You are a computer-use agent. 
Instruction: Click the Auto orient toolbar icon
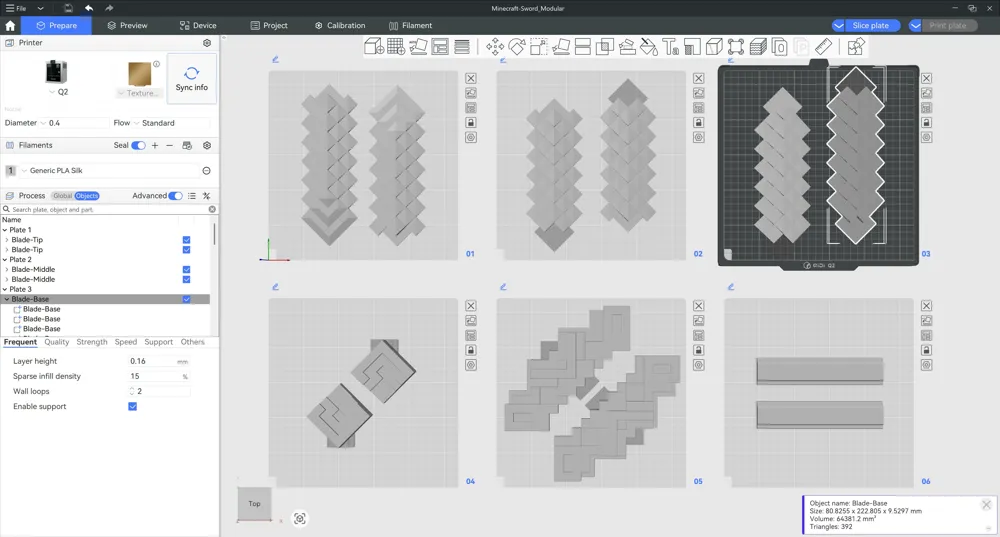(x=418, y=47)
